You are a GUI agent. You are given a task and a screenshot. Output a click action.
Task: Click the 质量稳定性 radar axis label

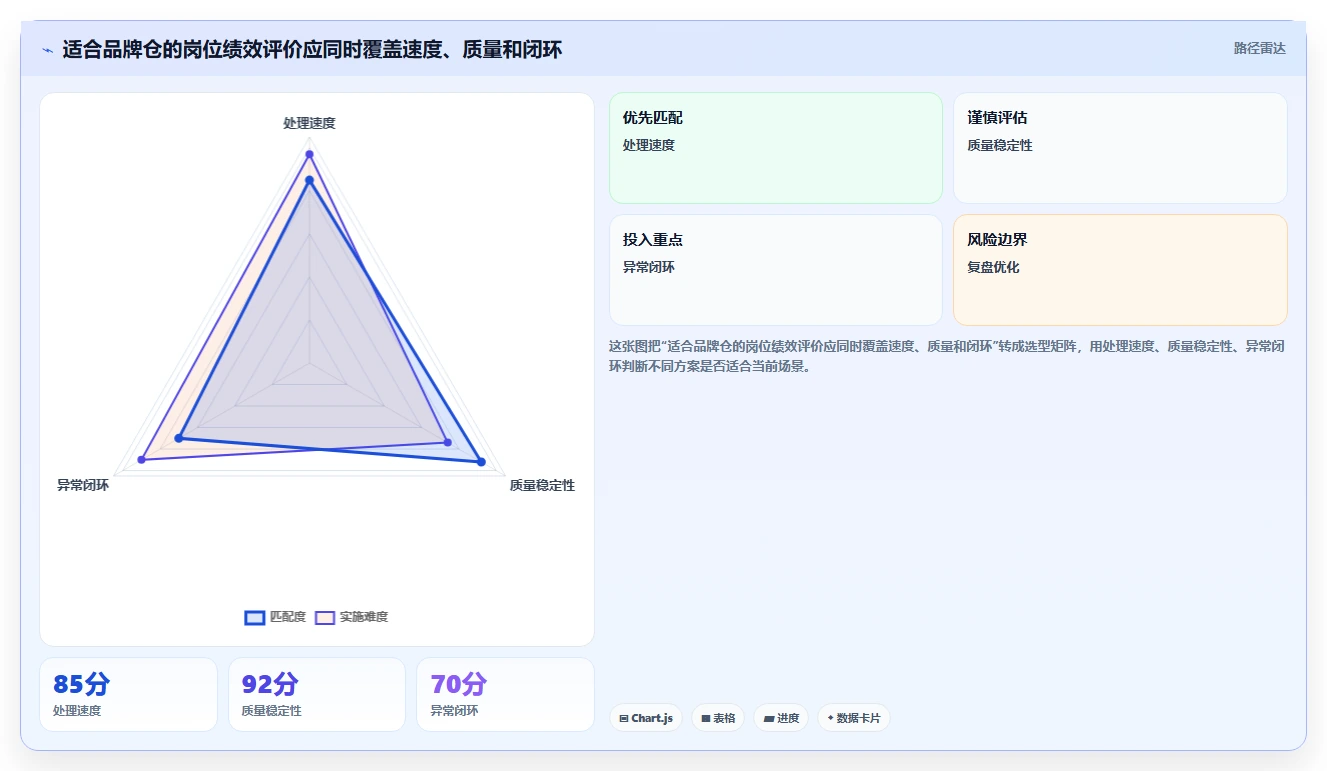pyautogui.click(x=542, y=485)
